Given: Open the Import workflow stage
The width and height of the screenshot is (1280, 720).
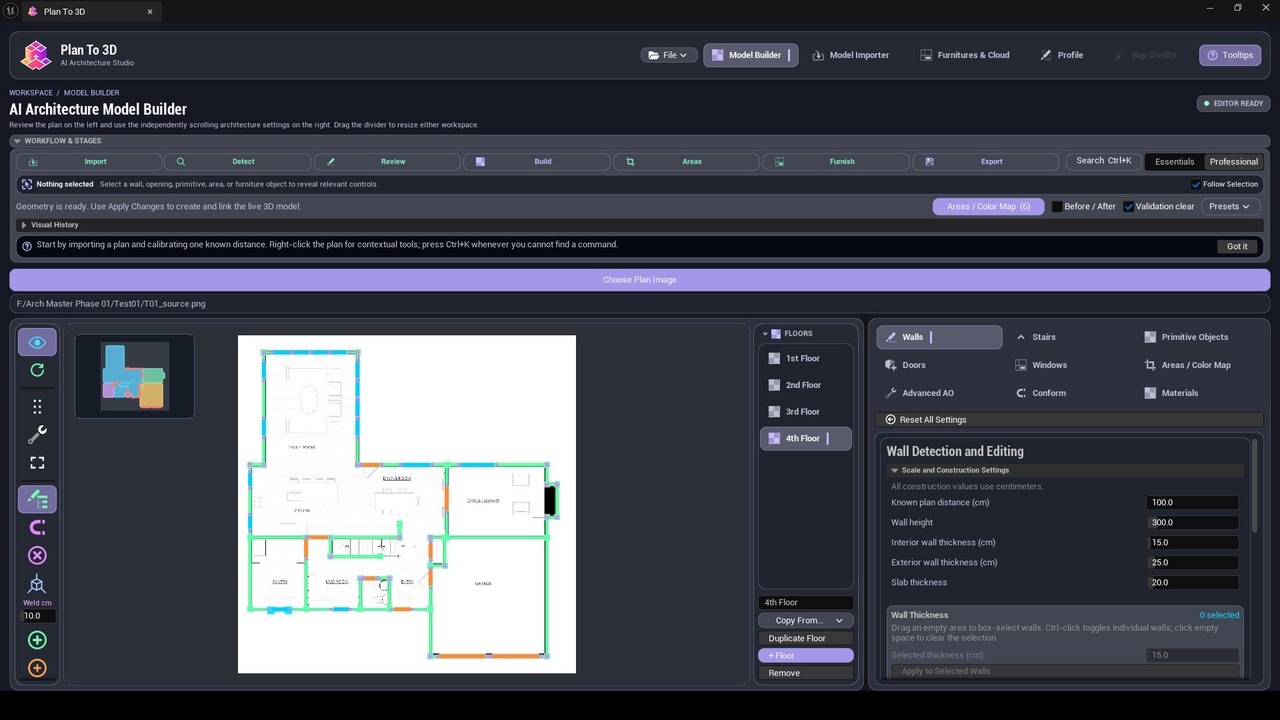Looking at the screenshot, I should 90,161.
